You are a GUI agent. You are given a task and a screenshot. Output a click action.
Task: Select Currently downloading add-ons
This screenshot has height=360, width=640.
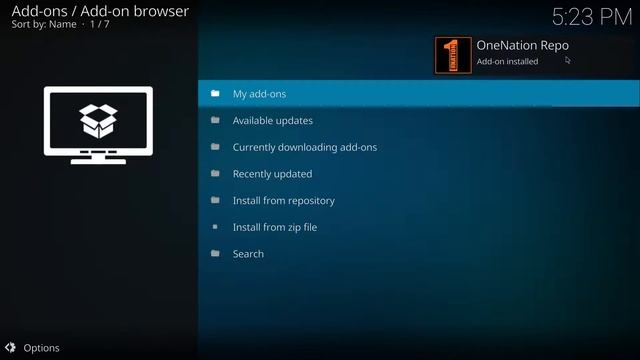point(419,147)
